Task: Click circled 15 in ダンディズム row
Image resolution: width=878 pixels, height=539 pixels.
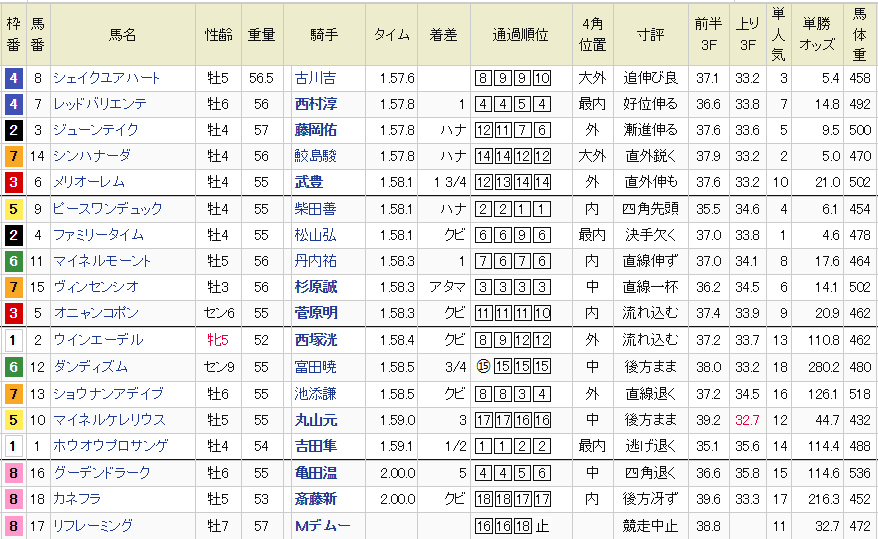Action: (x=482, y=367)
